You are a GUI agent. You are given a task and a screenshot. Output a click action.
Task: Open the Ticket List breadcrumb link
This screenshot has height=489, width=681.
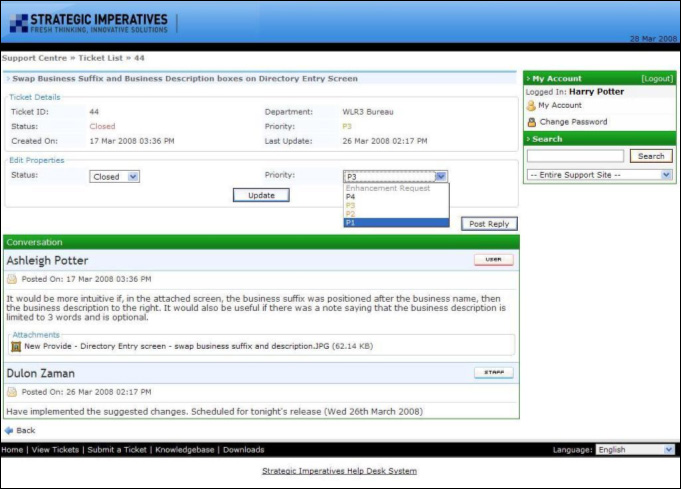(x=102, y=58)
